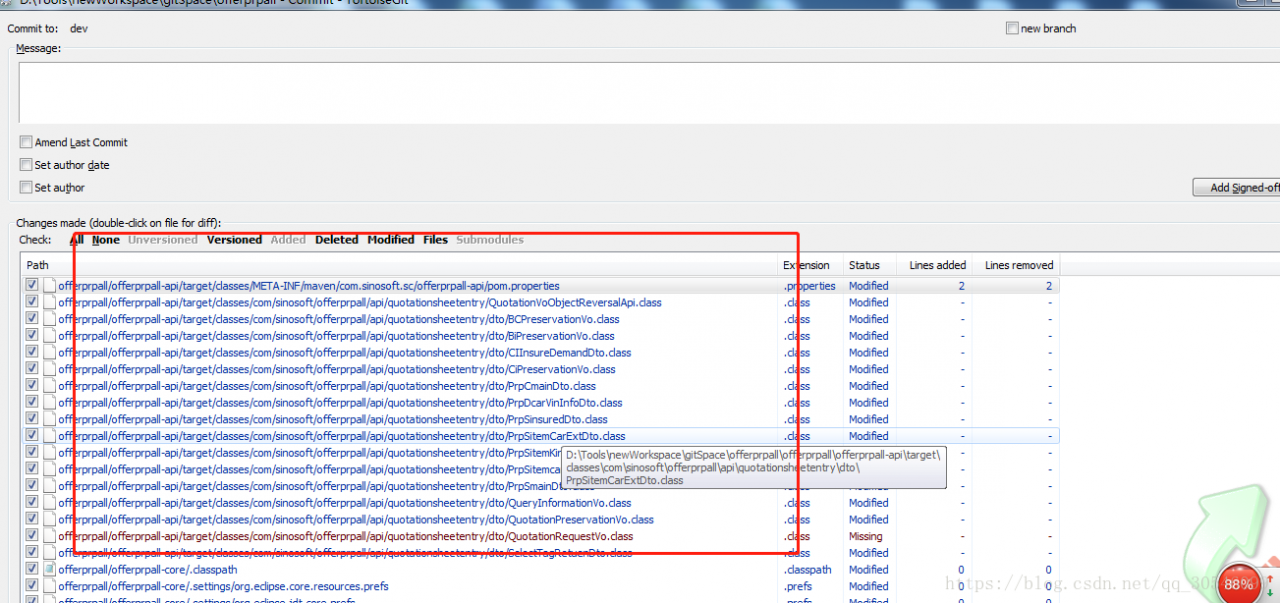Uncheck the BCPreservationVo.class checkbox
Screen dimensions: 1280x603
32,319
